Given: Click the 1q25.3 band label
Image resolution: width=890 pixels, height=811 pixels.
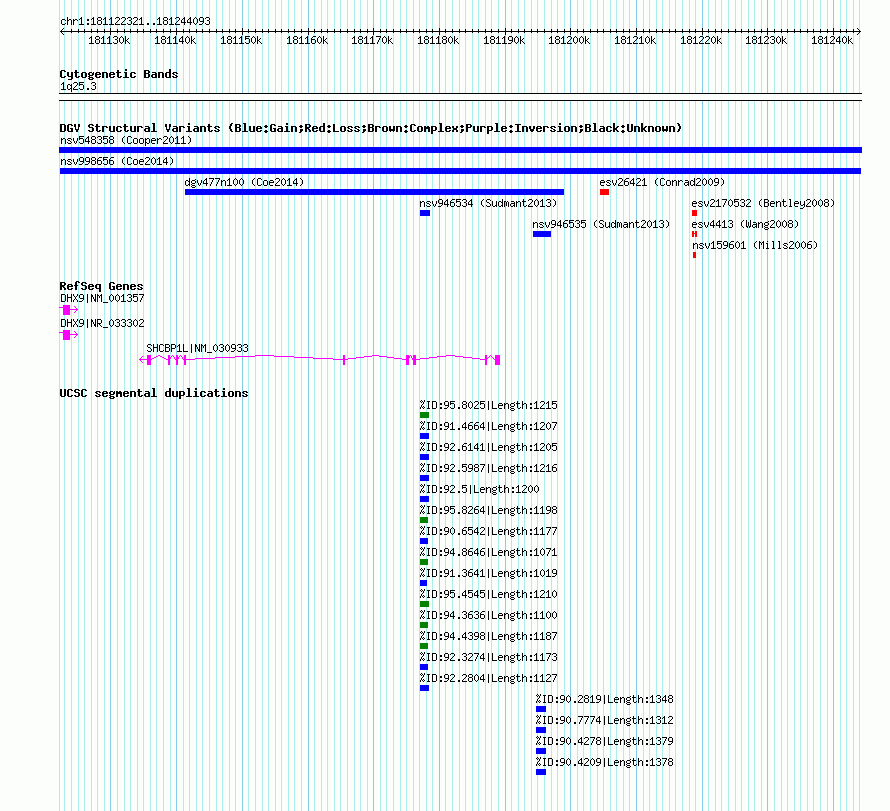Looking at the screenshot, I should click(78, 86).
